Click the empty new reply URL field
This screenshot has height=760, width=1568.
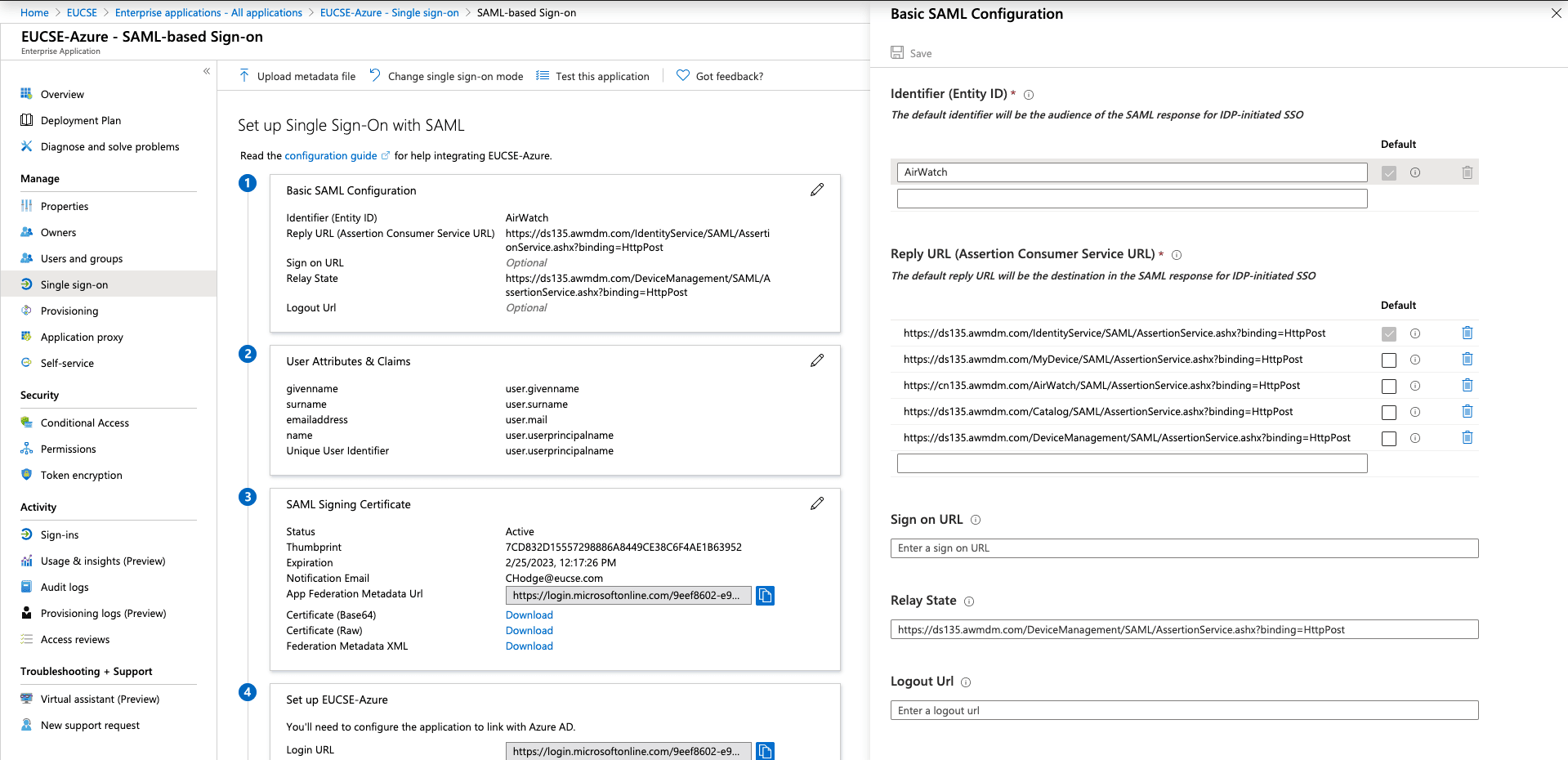click(x=1132, y=463)
